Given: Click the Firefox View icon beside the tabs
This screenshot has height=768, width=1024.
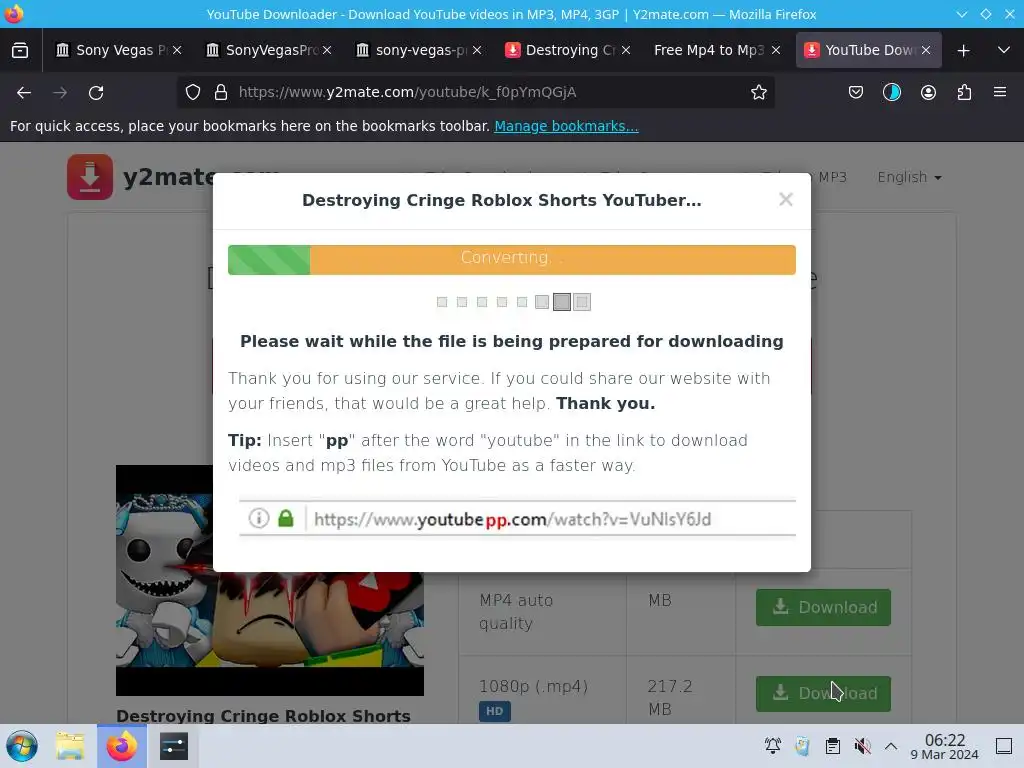Looking at the screenshot, I should (x=20, y=50).
